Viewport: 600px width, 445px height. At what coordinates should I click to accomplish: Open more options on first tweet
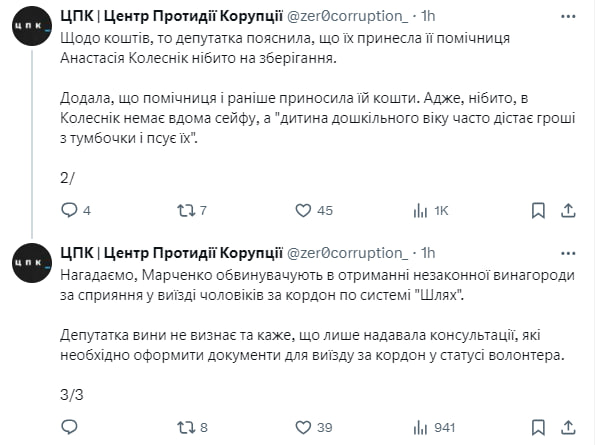(x=567, y=17)
